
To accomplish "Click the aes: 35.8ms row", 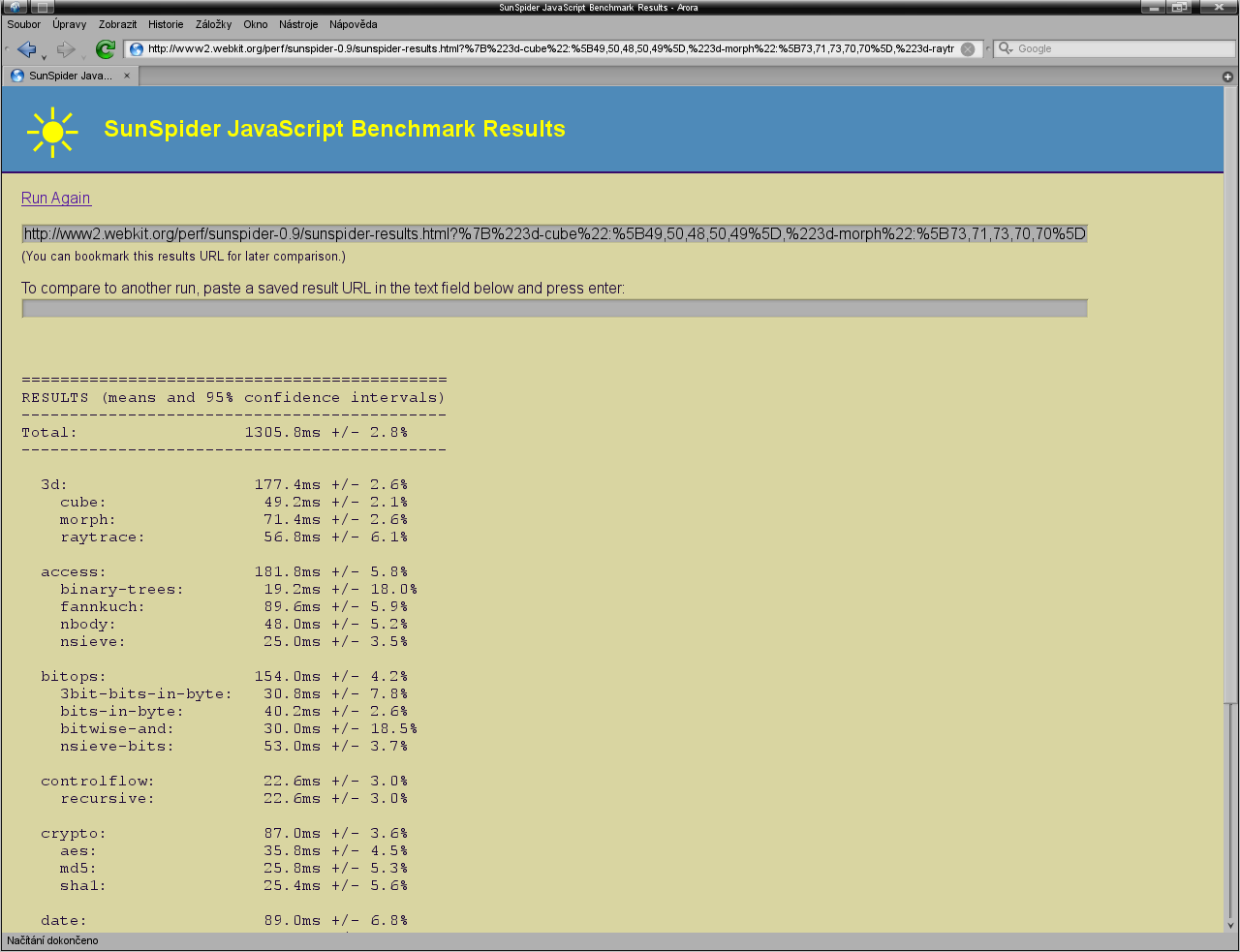I will tap(234, 850).
